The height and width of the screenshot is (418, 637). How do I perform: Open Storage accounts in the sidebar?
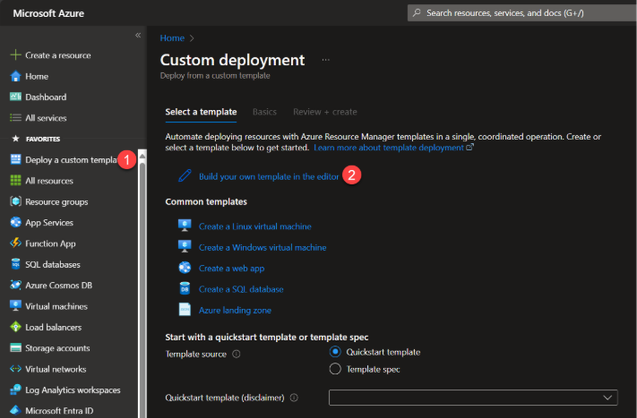pyautogui.click(x=58, y=348)
